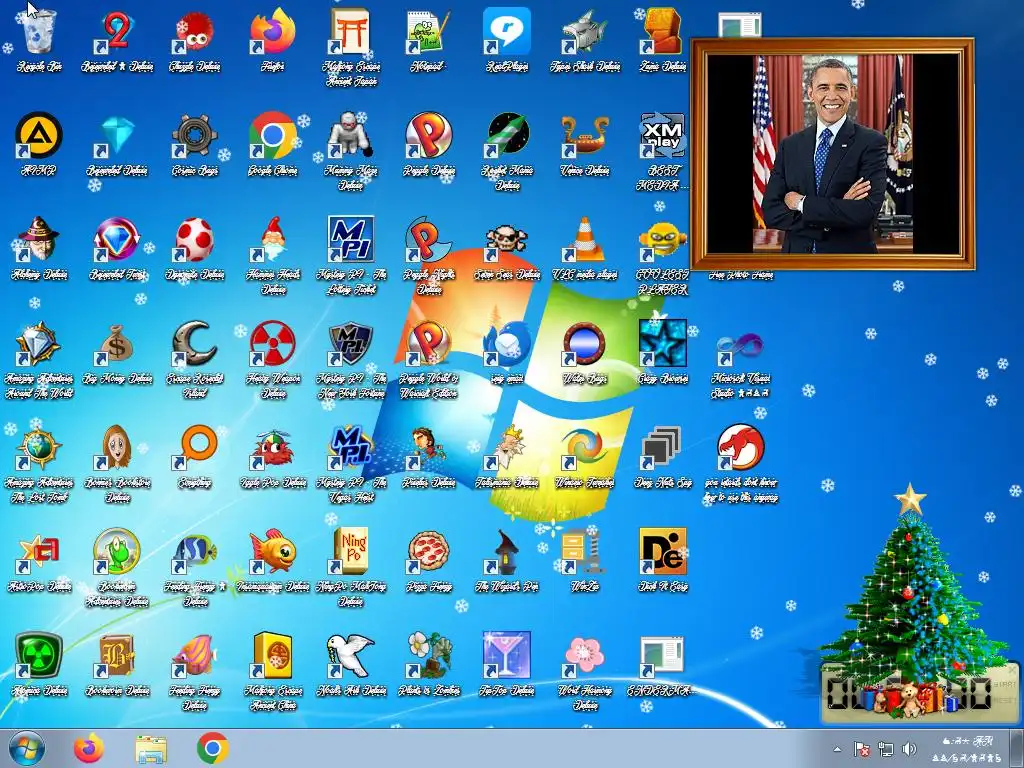Viewport: 1024px width, 768px height.
Task: Launch Peggle Nights Deluxe shortcut
Action: pos(428,239)
